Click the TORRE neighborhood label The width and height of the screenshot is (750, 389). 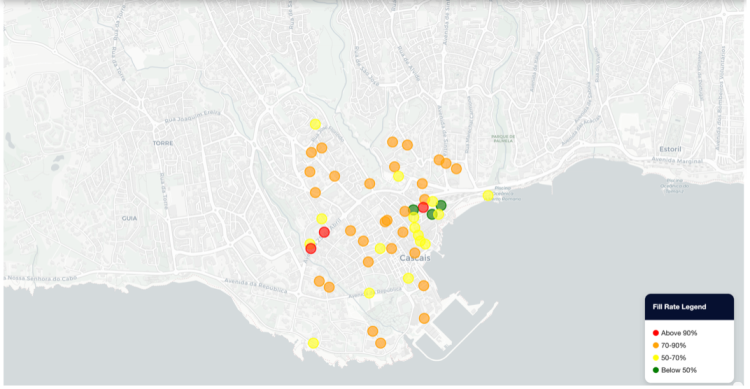point(163,143)
